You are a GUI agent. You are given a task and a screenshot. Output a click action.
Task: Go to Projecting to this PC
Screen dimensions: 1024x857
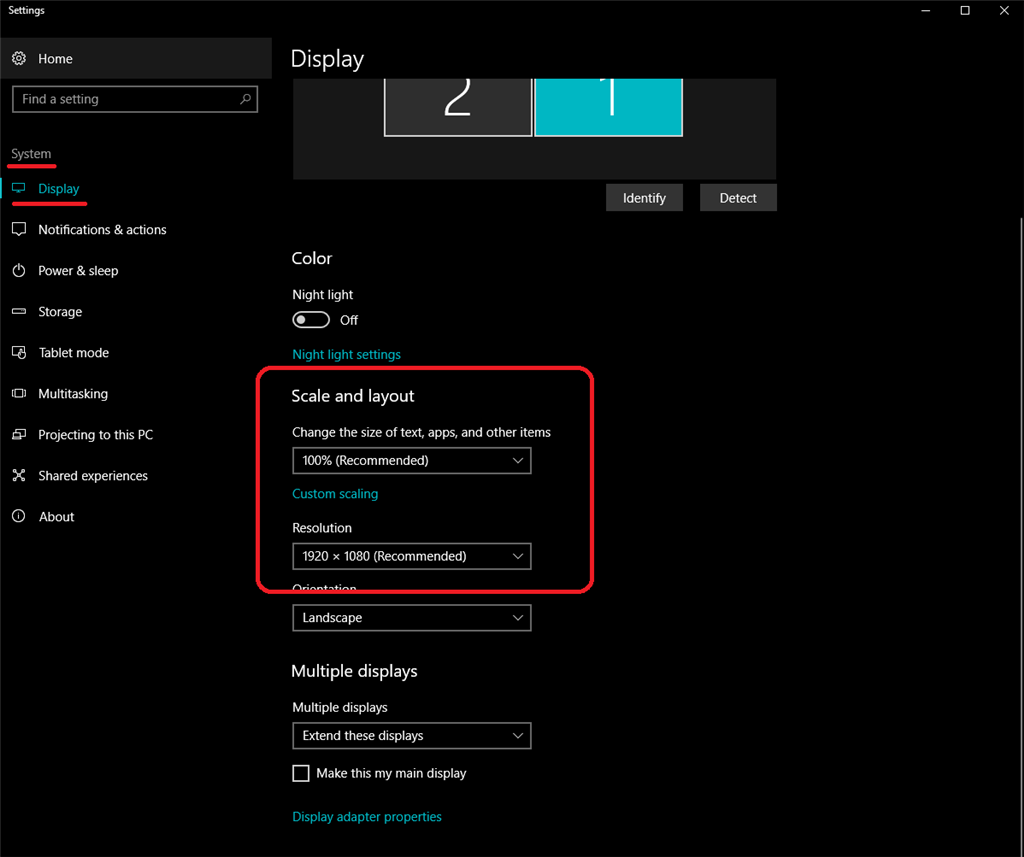[x=95, y=435]
